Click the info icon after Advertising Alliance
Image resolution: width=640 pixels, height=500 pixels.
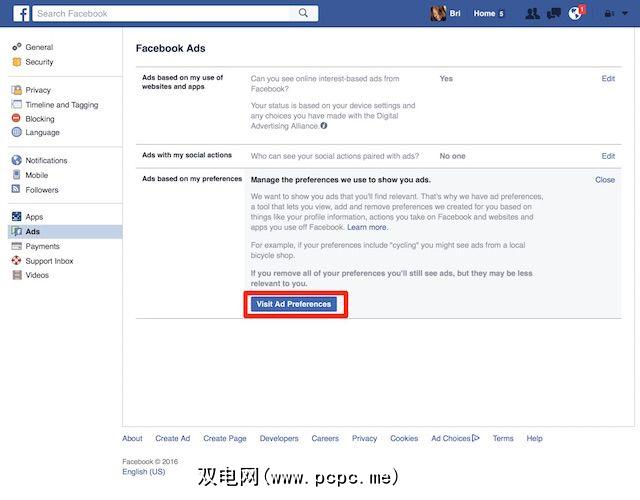pyautogui.click(x=324, y=126)
